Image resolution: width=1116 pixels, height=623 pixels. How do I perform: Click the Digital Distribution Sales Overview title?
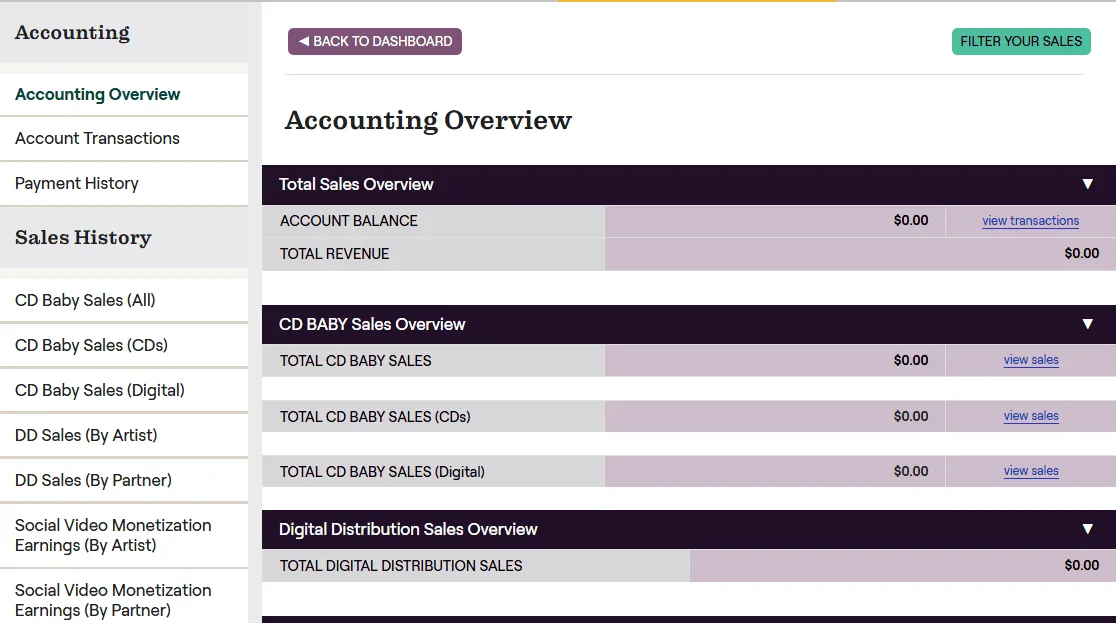point(408,529)
